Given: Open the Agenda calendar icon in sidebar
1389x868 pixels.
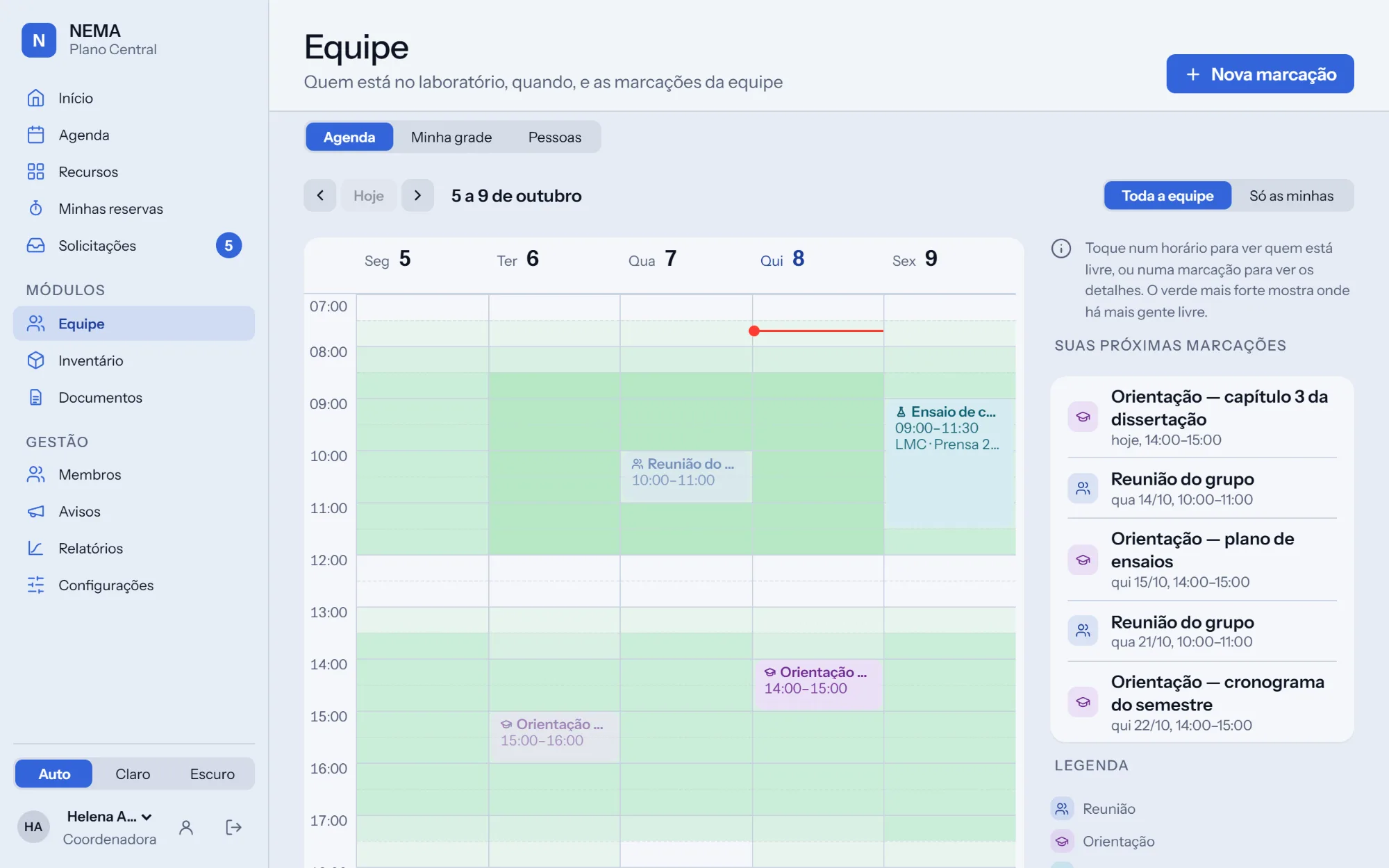Looking at the screenshot, I should click(x=36, y=135).
